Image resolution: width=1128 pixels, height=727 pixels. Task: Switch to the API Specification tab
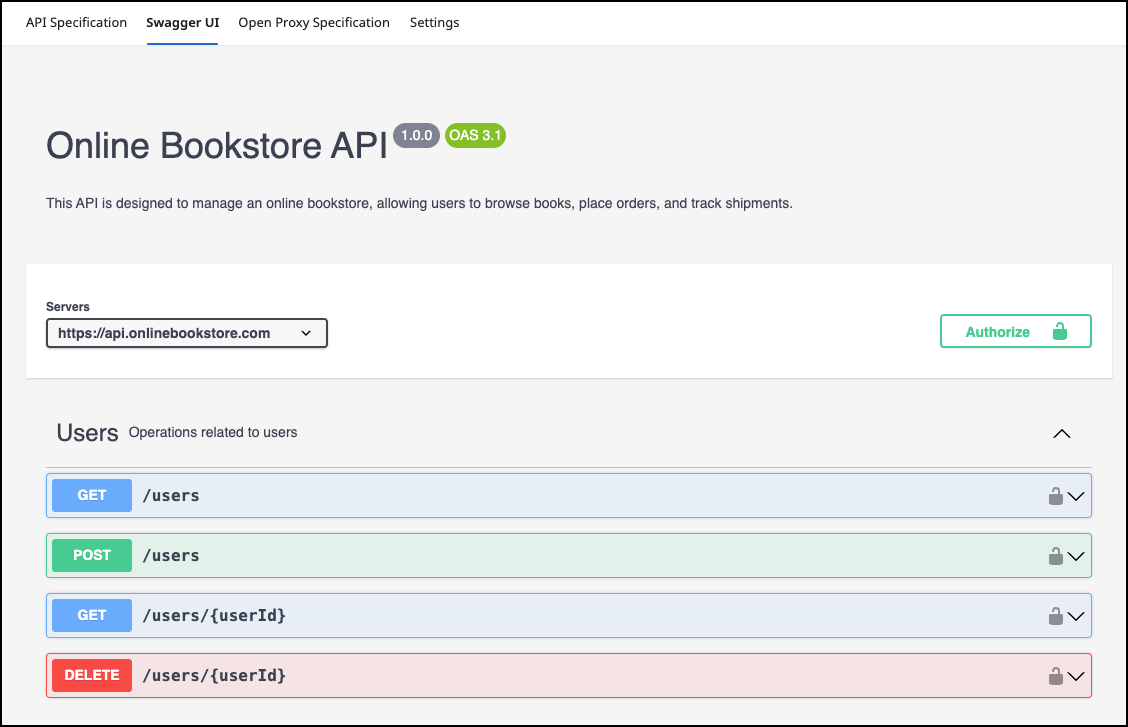76,22
